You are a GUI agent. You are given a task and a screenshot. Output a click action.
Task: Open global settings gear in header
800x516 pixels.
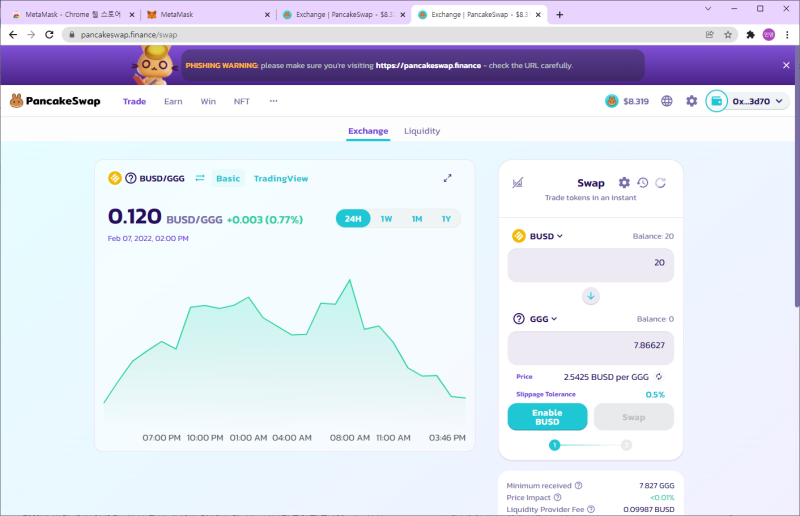pyautogui.click(x=691, y=101)
